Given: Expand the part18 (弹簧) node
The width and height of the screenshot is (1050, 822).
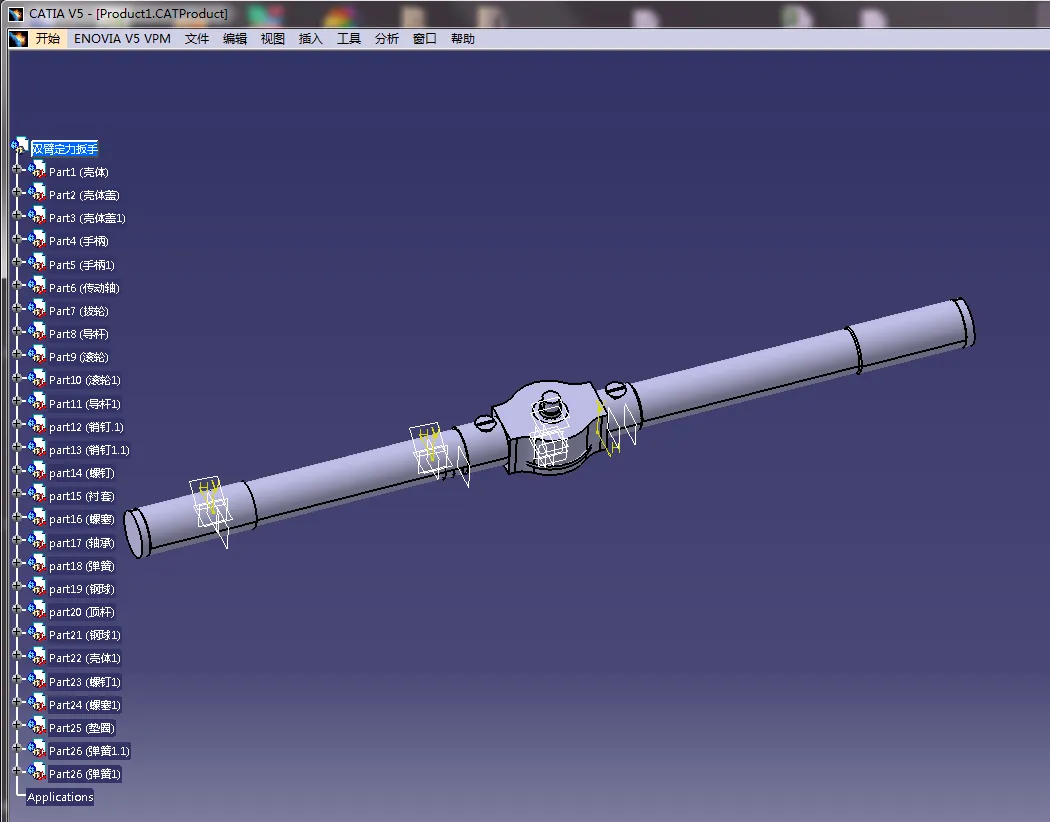Looking at the screenshot, I should pos(17,563).
